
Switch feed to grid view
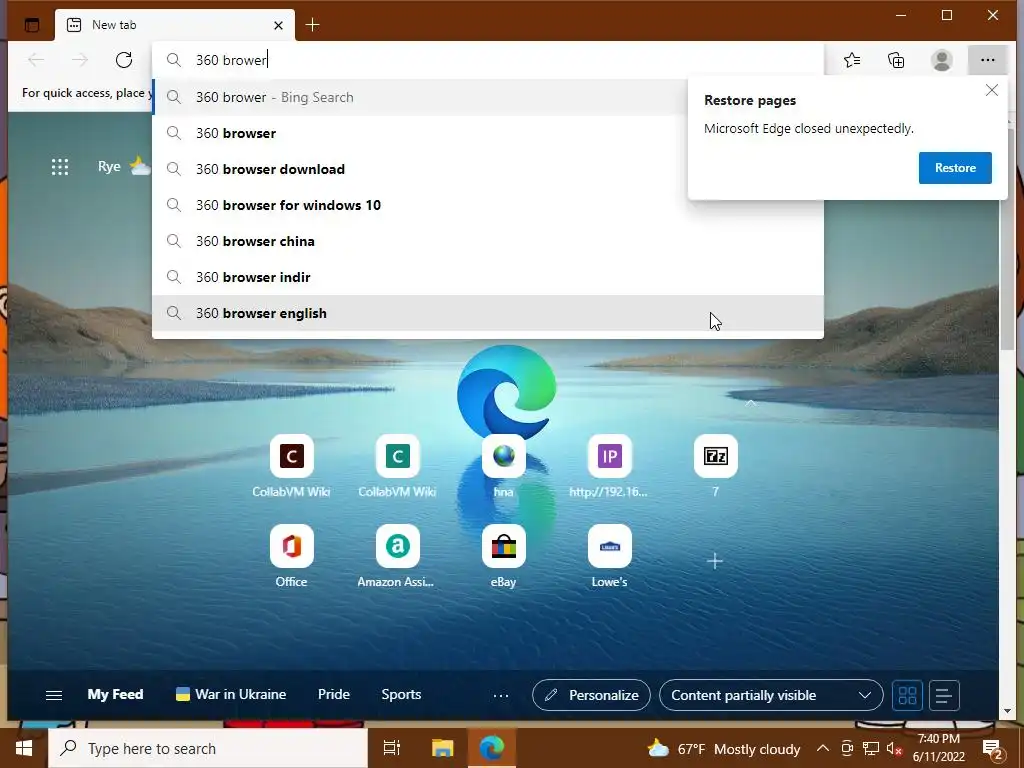[x=908, y=696]
